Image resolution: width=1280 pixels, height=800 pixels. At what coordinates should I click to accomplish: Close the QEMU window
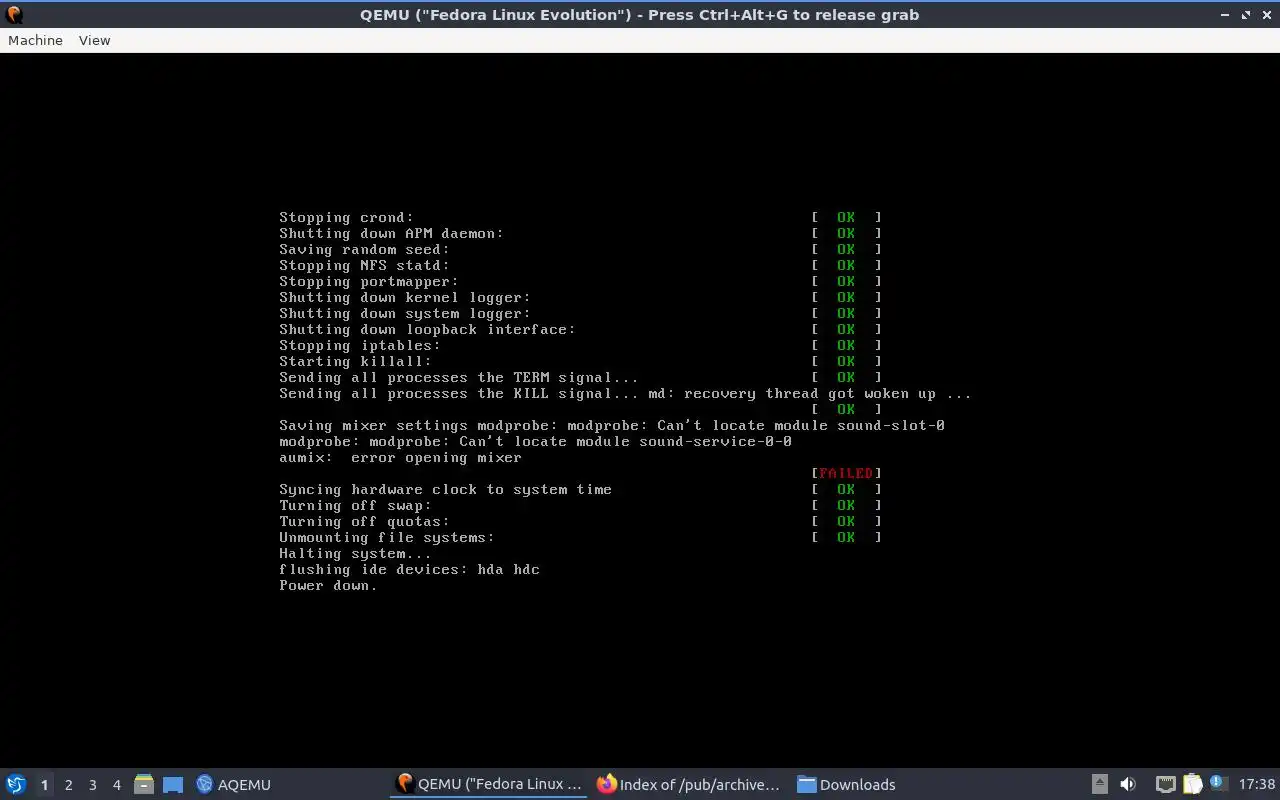[x=1265, y=15]
